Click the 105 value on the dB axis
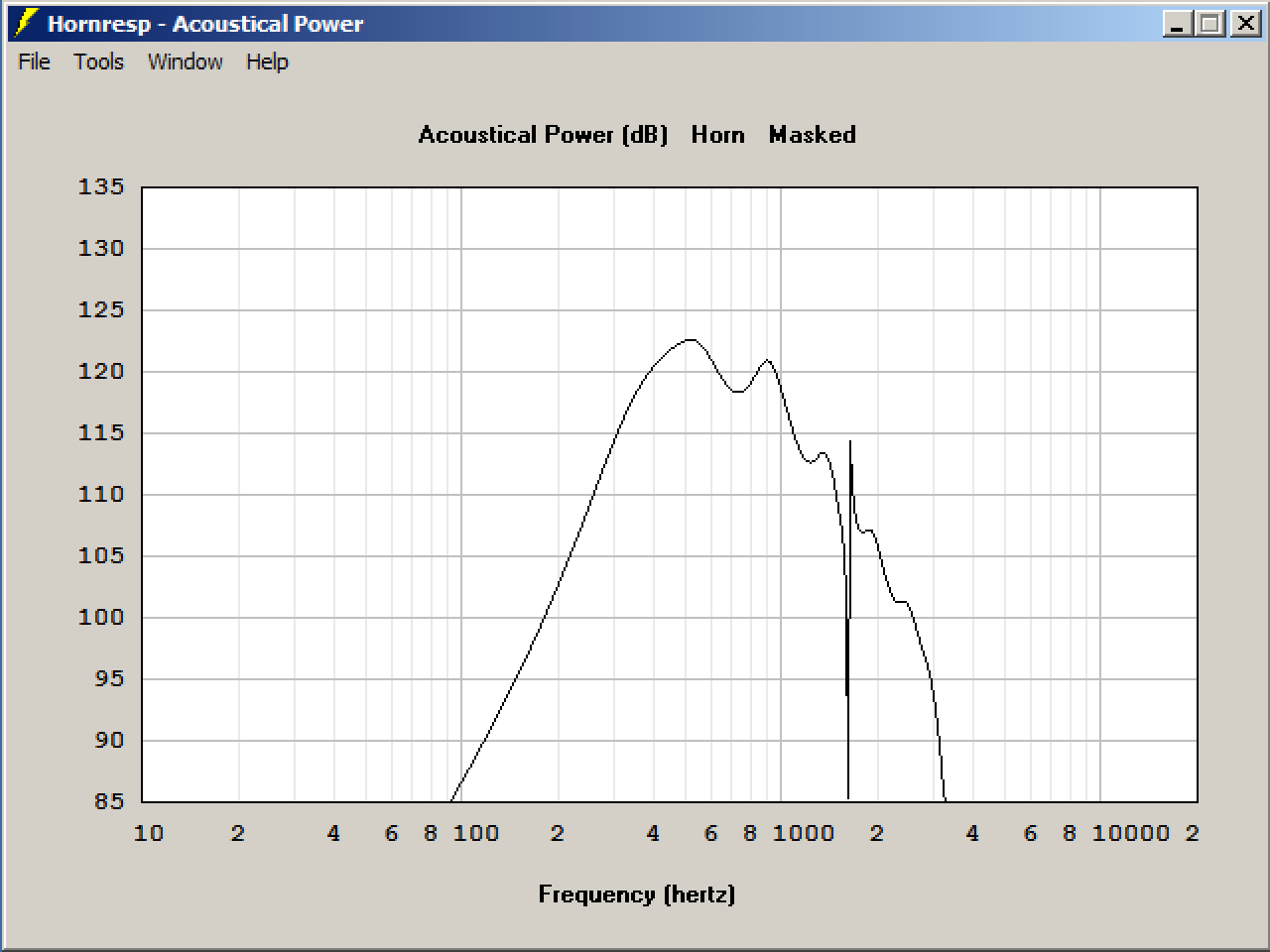Screen dimensions: 1270x952 point(101,556)
